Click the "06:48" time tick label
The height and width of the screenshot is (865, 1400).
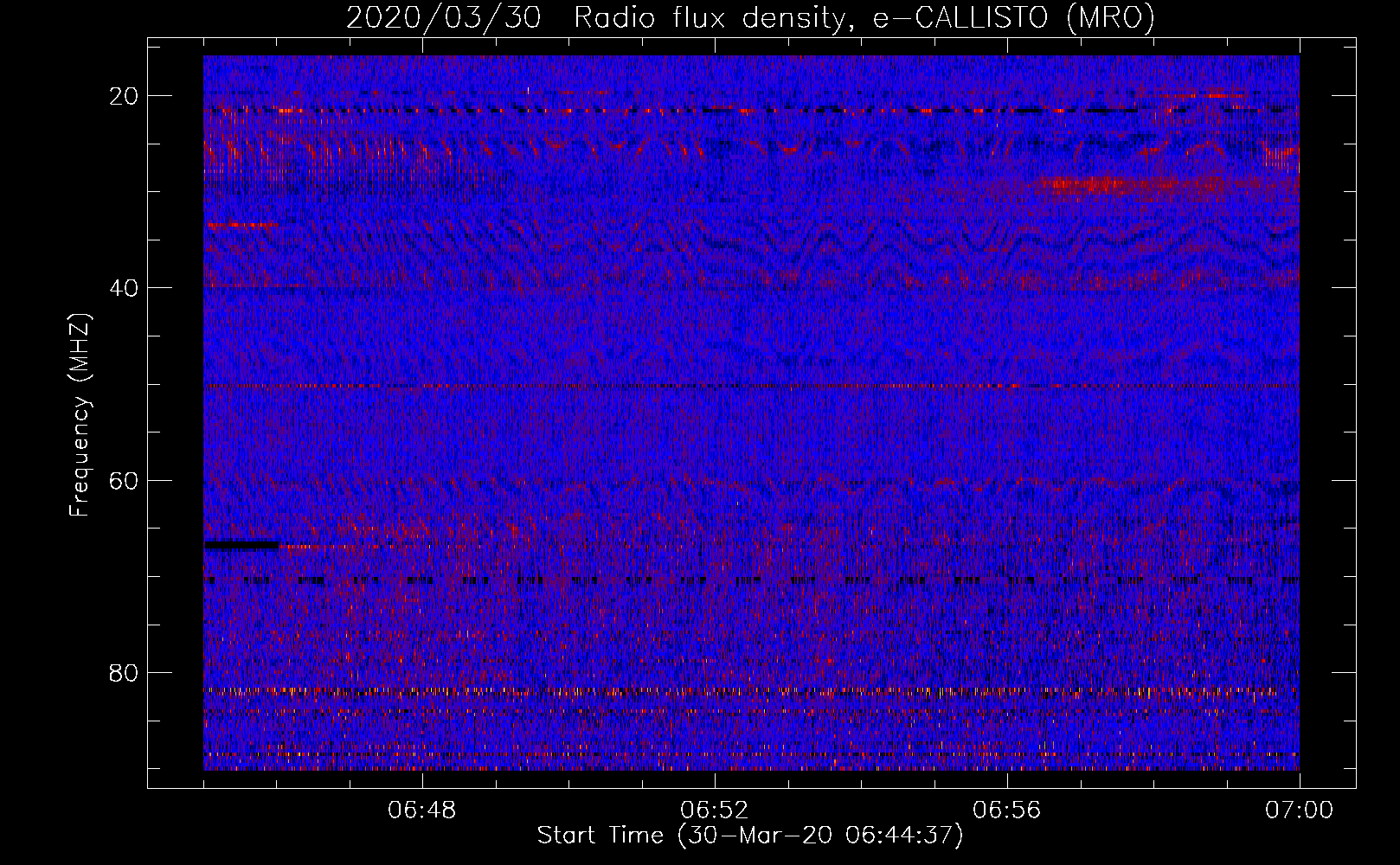422,811
